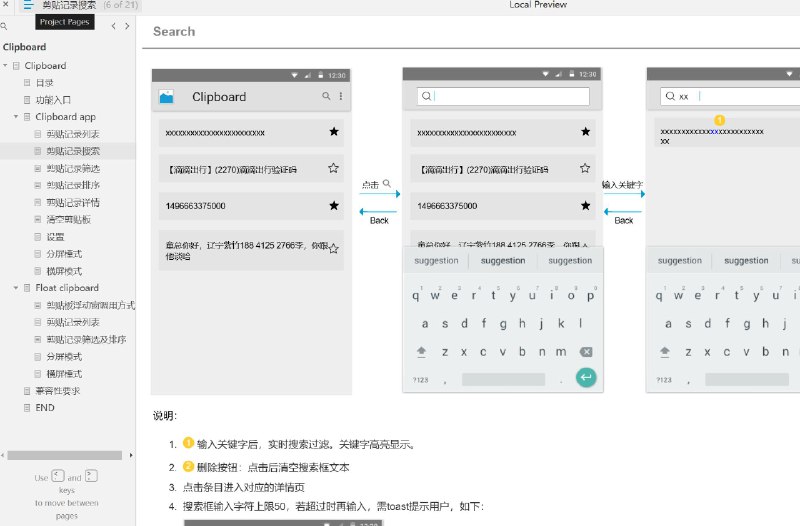Tap the space bar on middle keyboard

(504, 379)
